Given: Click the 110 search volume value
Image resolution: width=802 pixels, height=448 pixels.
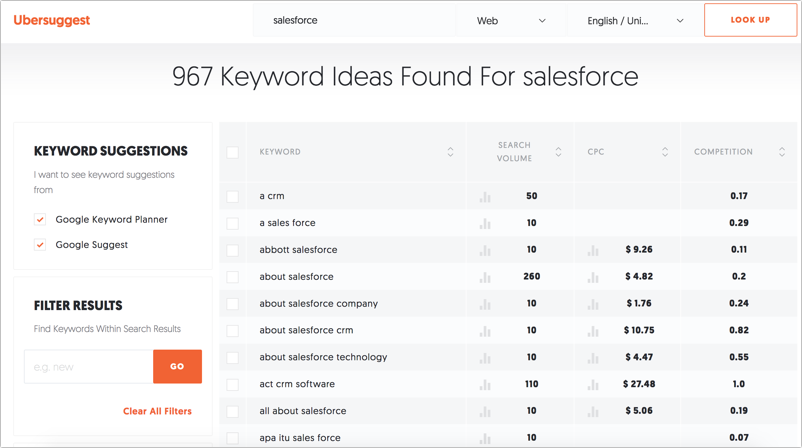Looking at the screenshot, I should coord(531,384).
